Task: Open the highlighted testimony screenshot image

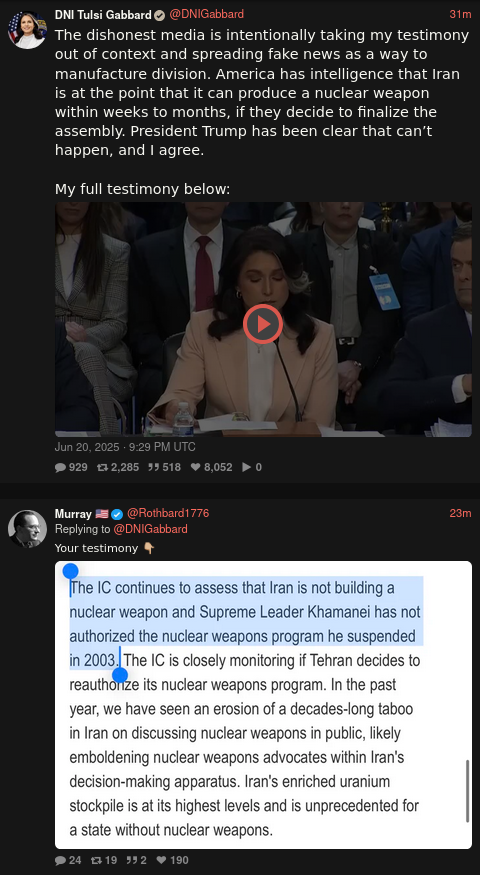Action: (263, 705)
